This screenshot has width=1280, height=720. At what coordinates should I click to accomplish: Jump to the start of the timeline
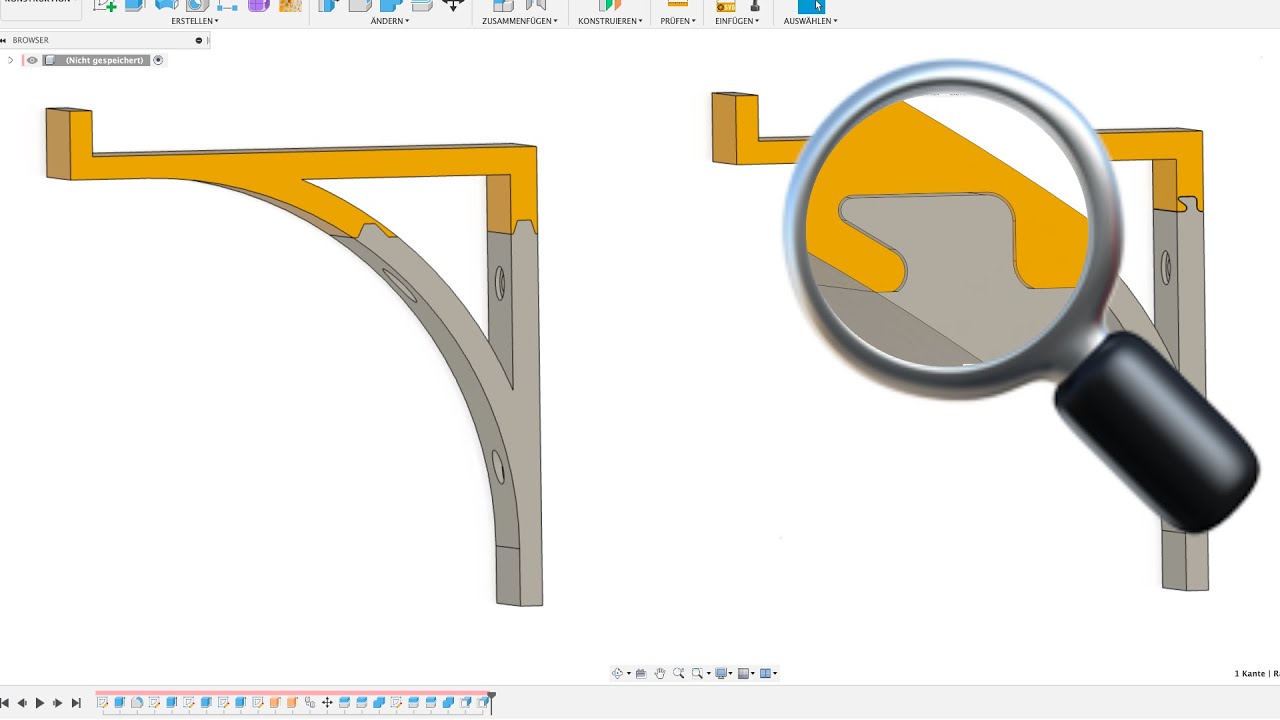click(x=5, y=703)
